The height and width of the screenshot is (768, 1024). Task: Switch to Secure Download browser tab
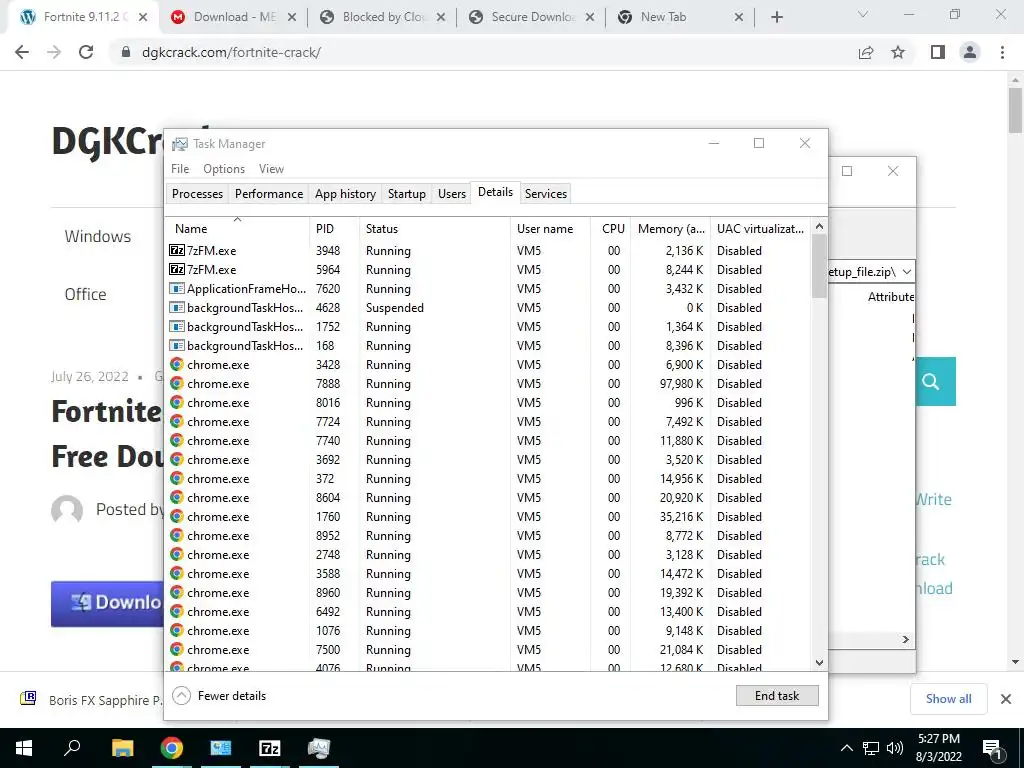click(x=532, y=17)
